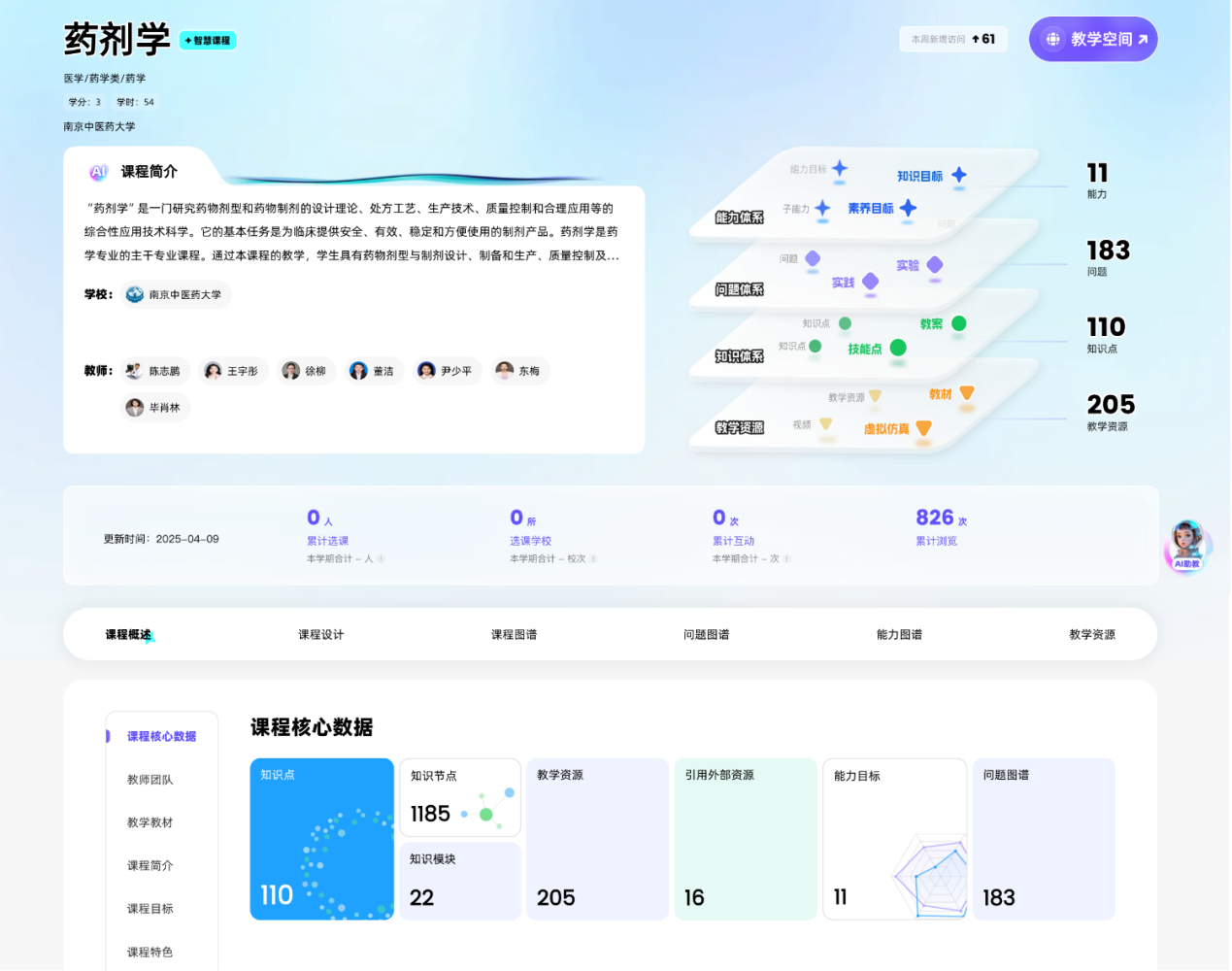Select the purple 实践 diamond icon
The image size is (1232, 971).
point(870,282)
